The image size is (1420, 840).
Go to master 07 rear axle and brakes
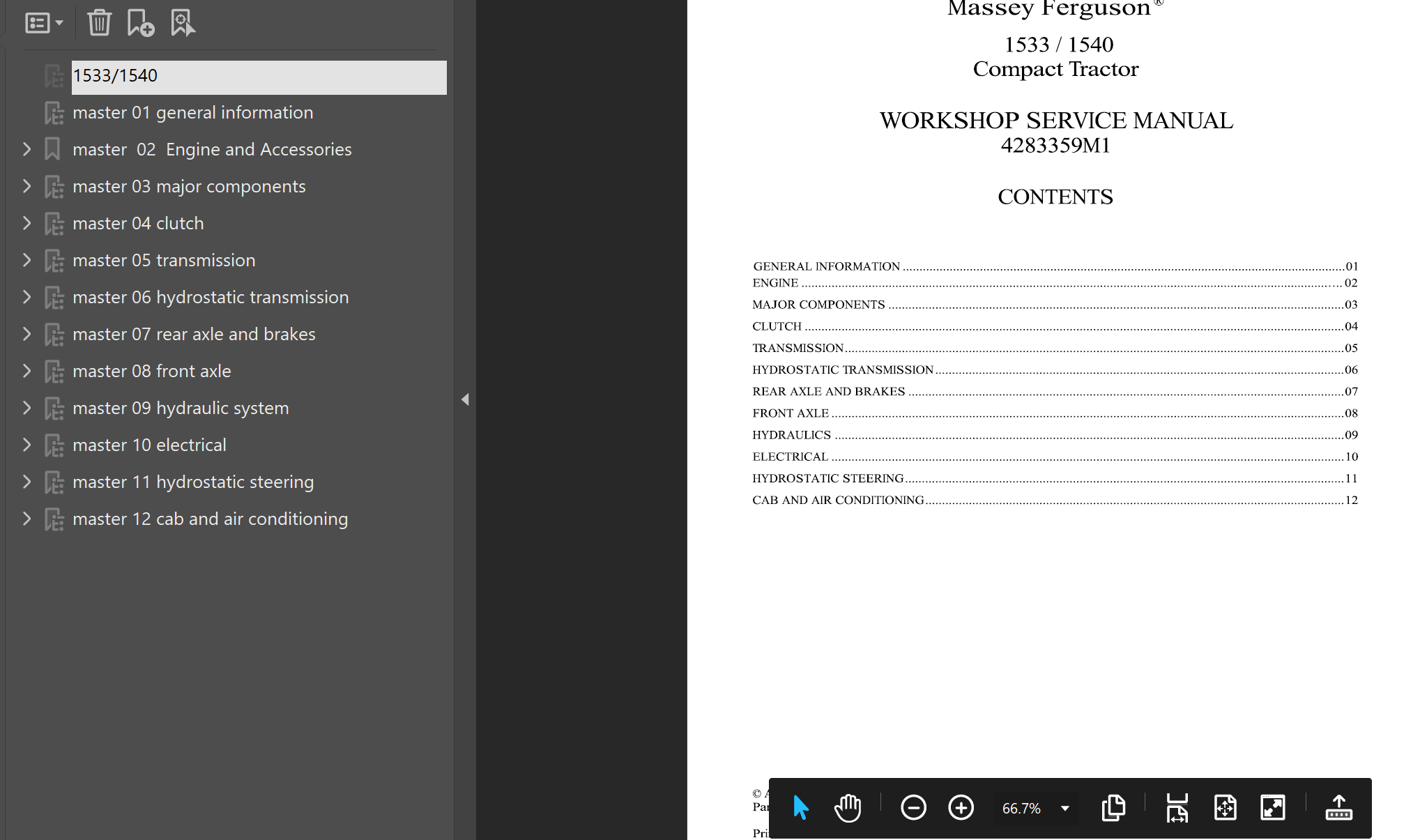(194, 335)
